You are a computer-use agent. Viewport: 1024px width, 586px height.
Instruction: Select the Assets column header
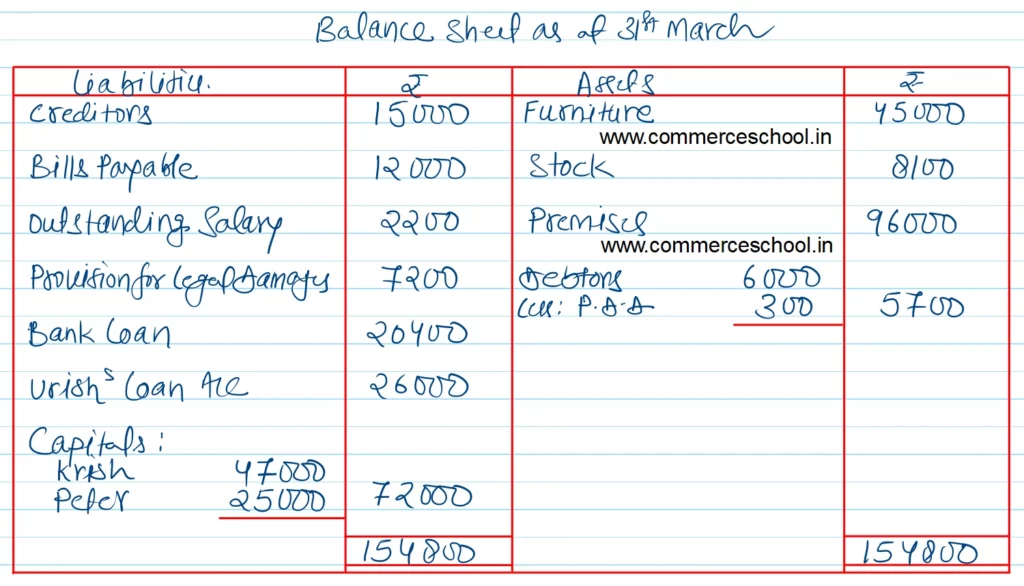click(x=615, y=83)
